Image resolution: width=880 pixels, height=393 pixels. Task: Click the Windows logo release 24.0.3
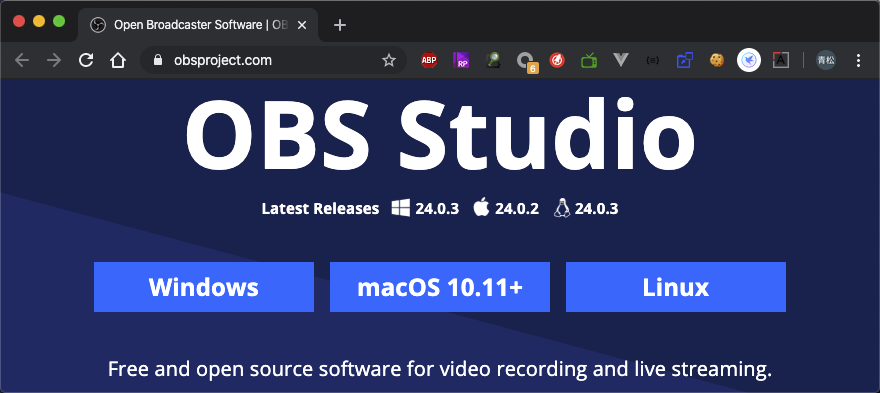(425, 208)
